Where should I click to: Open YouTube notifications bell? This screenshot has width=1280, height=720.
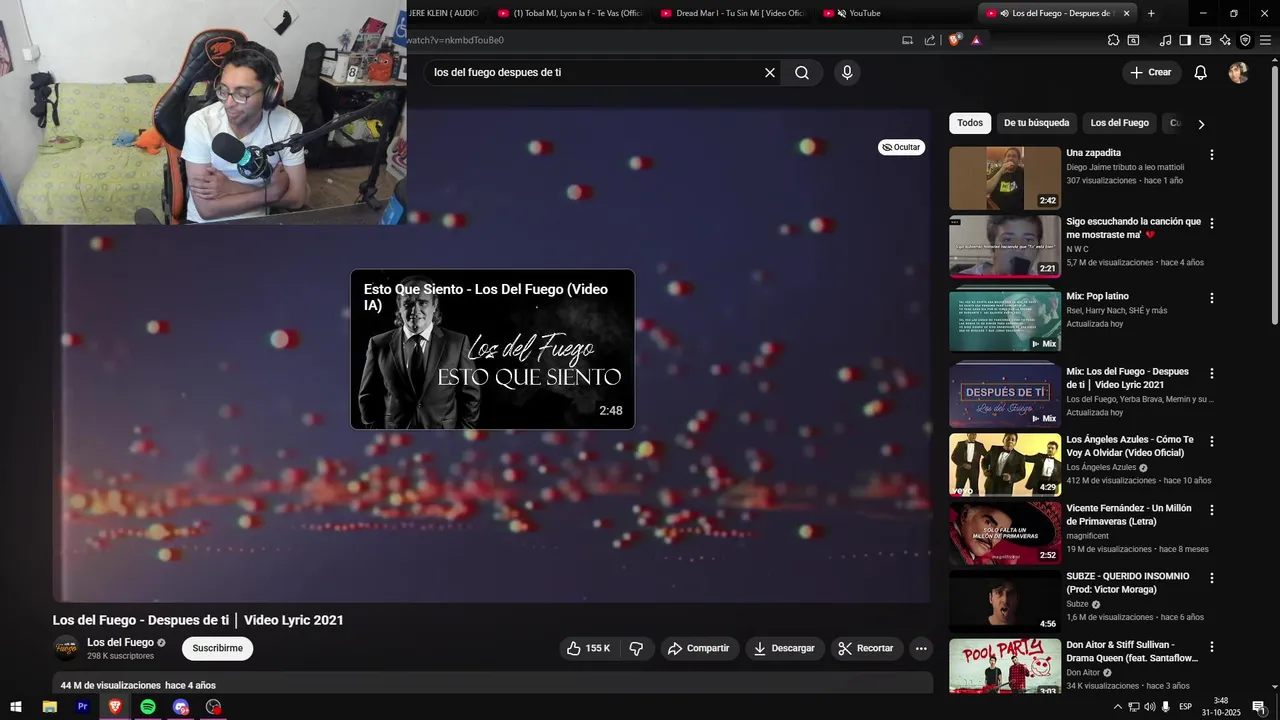click(x=1201, y=72)
